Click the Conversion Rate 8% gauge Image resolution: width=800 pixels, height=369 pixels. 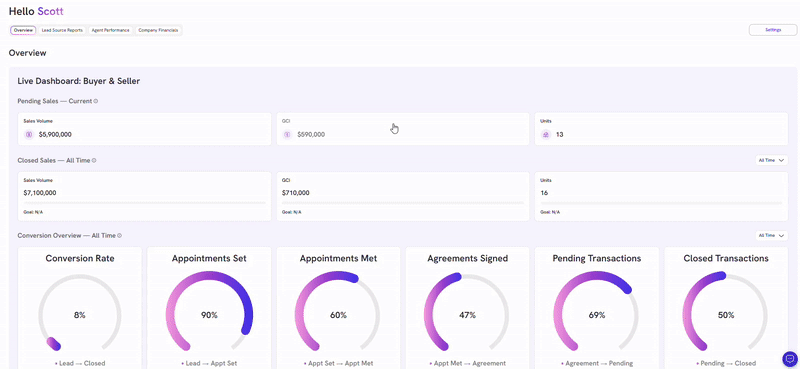point(80,312)
